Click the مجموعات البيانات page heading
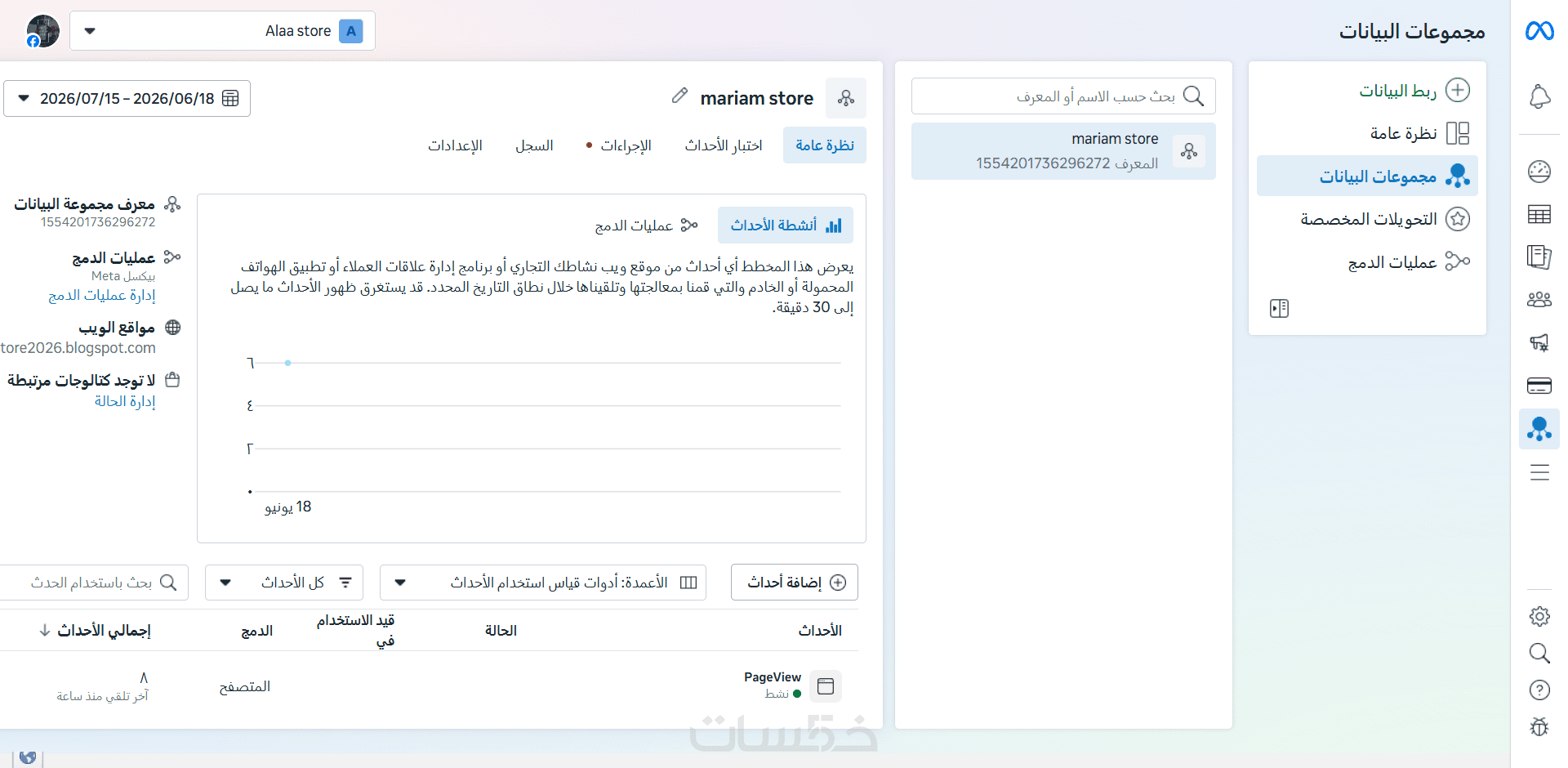 pos(1412,32)
